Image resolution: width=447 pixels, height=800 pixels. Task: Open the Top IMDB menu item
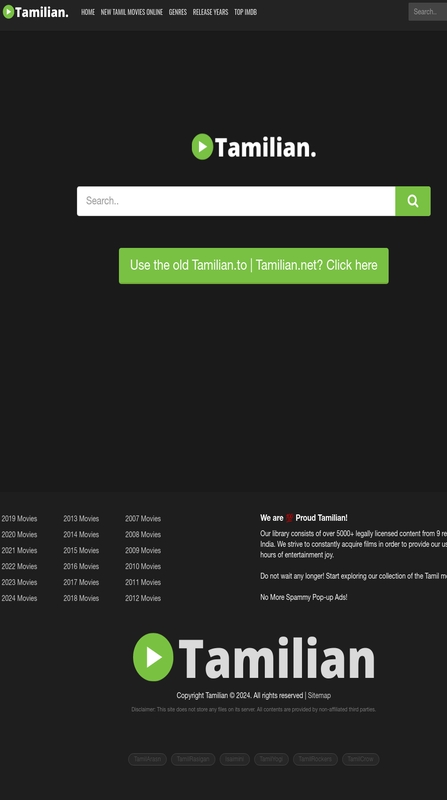[245, 12]
